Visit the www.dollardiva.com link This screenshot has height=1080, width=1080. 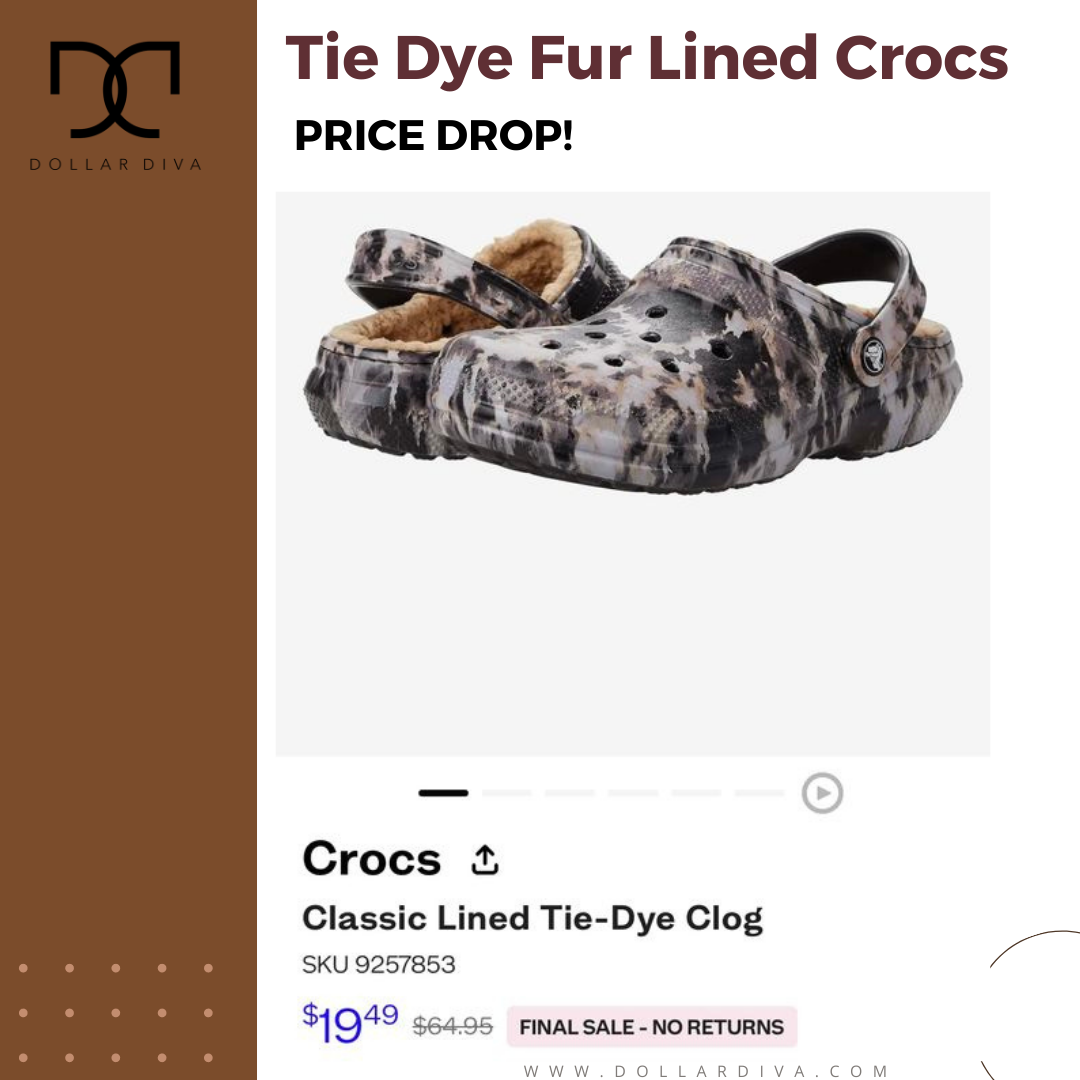coord(705,1070)
